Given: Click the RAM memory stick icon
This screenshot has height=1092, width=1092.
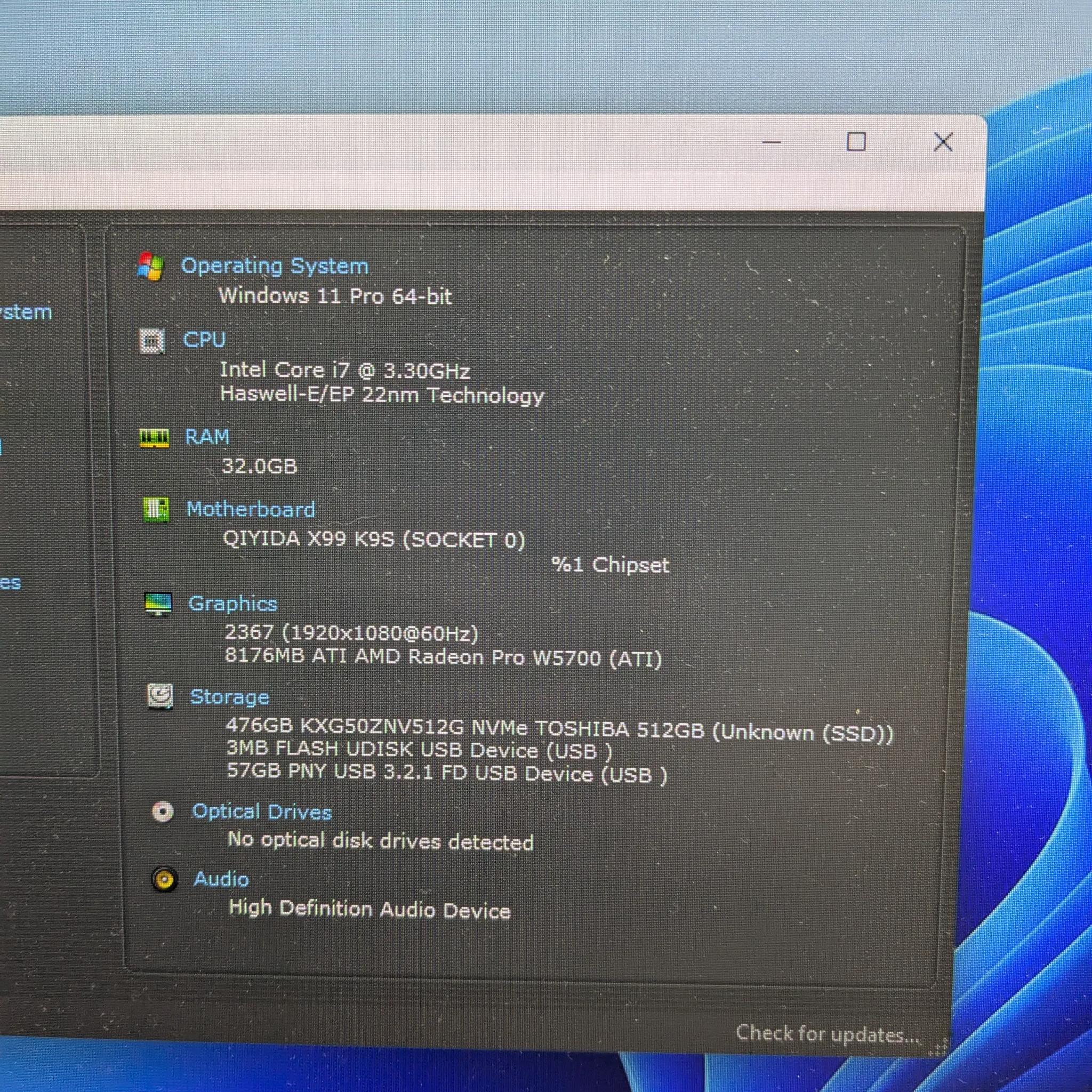Looking at the screenshot, I should [154, 437].
